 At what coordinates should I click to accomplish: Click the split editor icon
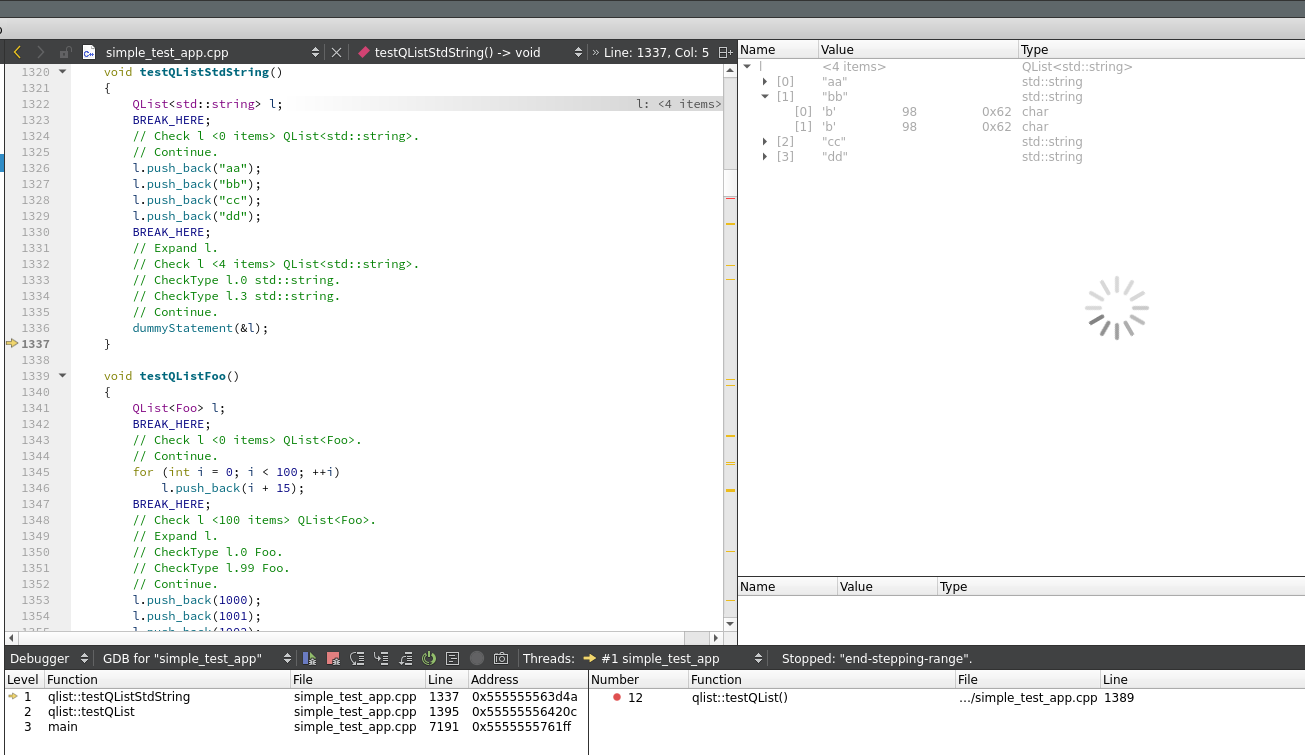coord(726,52)
